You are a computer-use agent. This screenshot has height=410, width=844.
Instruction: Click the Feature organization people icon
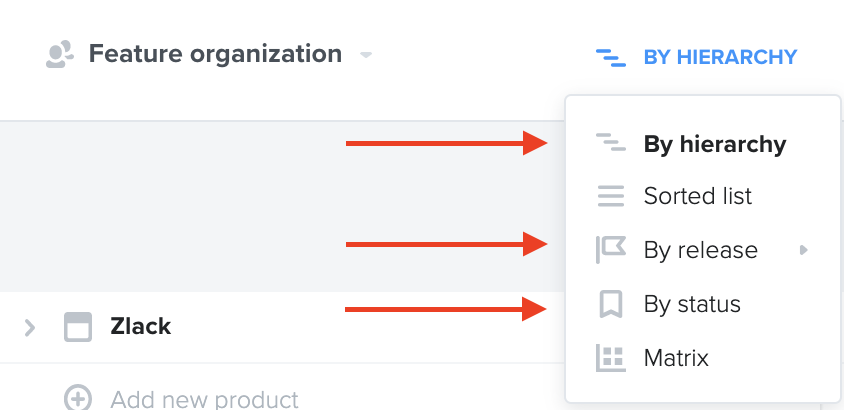click(x=60, y=54)
